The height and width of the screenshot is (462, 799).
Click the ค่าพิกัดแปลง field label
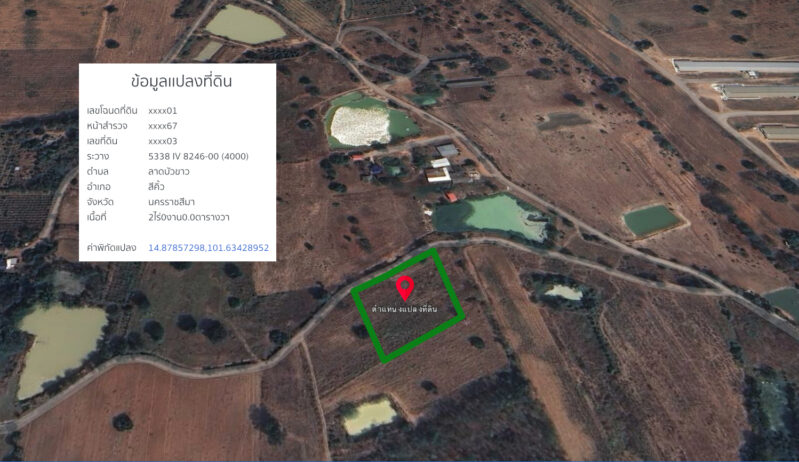(111, 248)
